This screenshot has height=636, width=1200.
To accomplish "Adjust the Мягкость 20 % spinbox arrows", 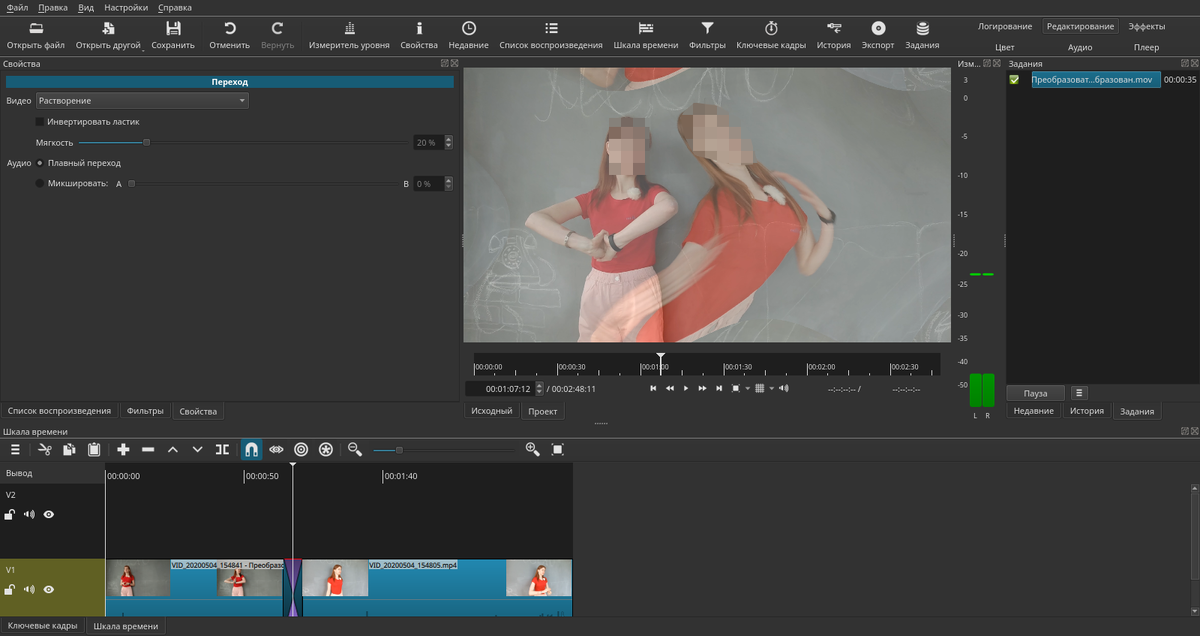I will (x=448, y=142).
